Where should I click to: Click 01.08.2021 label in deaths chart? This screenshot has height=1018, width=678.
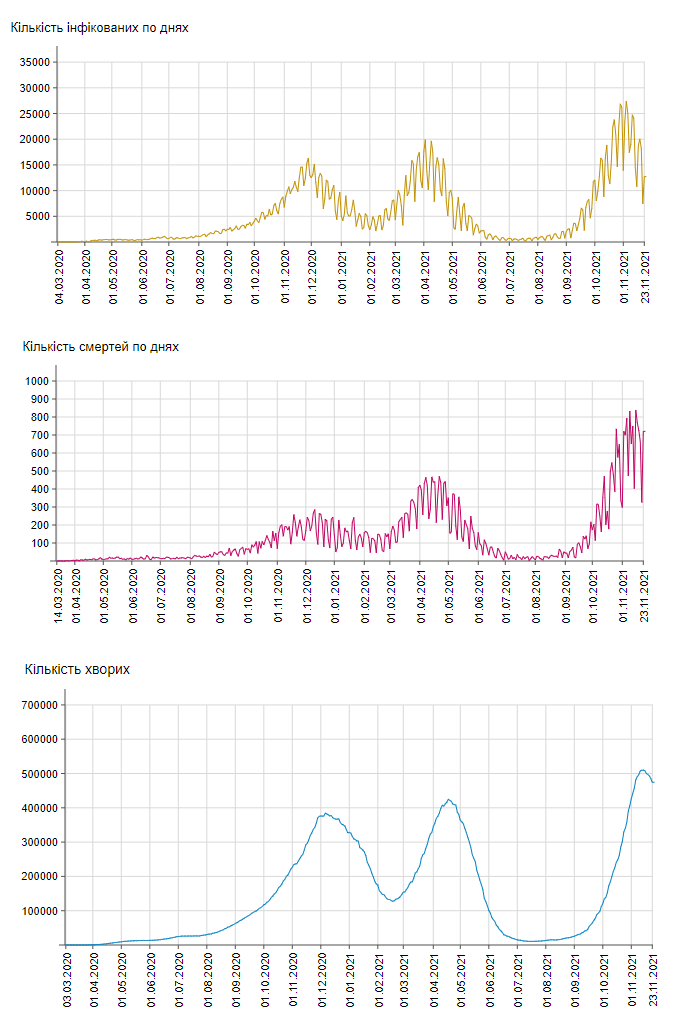[536, 596]
